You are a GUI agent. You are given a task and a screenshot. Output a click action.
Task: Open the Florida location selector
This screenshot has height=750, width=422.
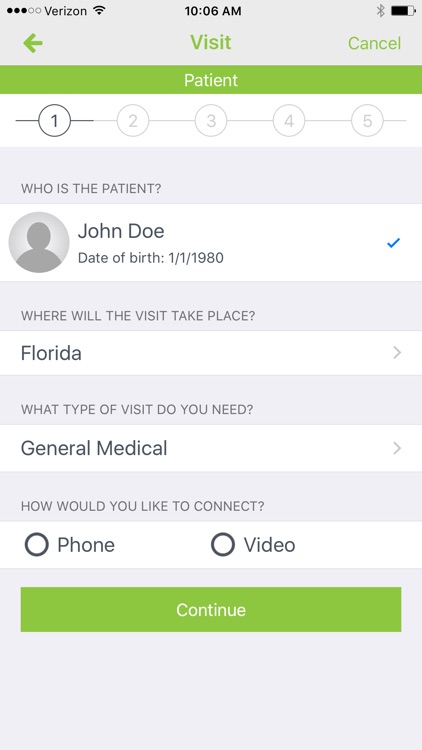point(211,353)
